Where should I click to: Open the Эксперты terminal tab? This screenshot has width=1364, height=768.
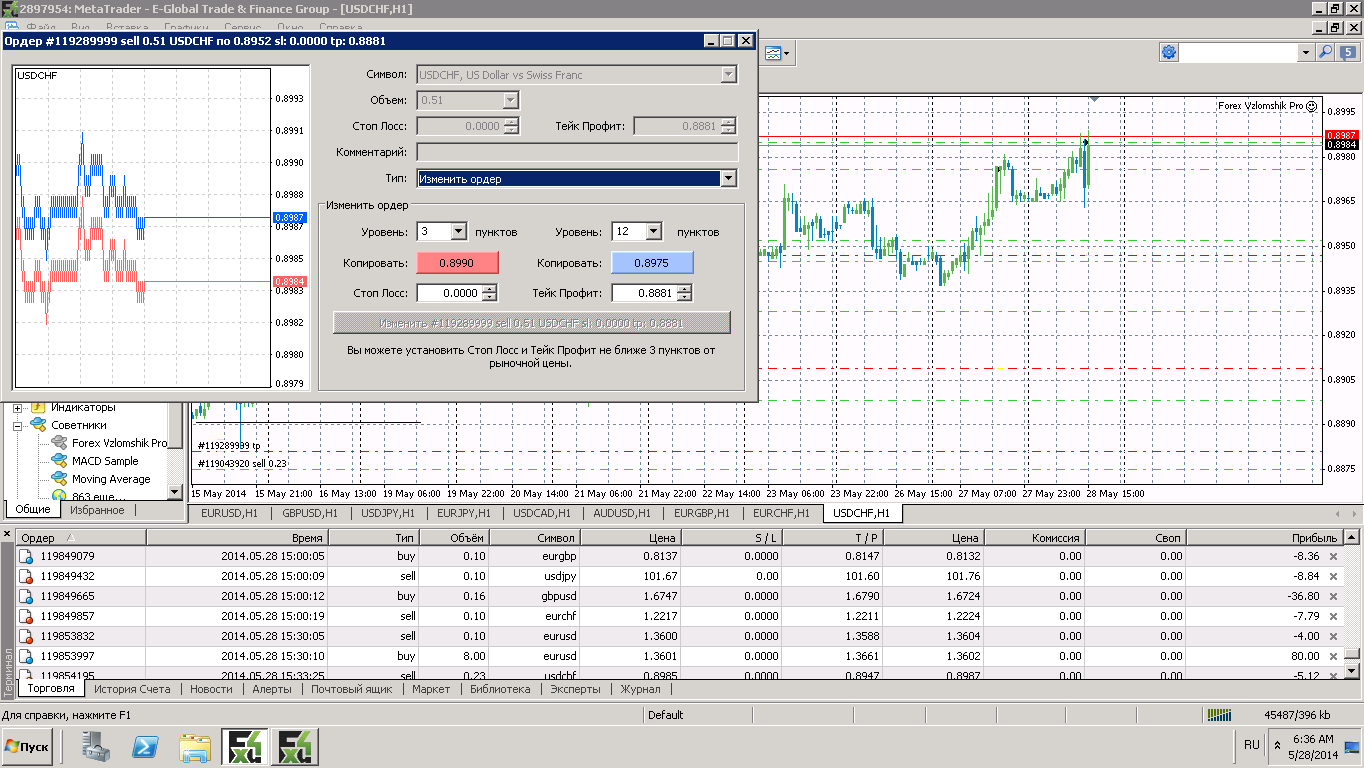pos(575,689)
